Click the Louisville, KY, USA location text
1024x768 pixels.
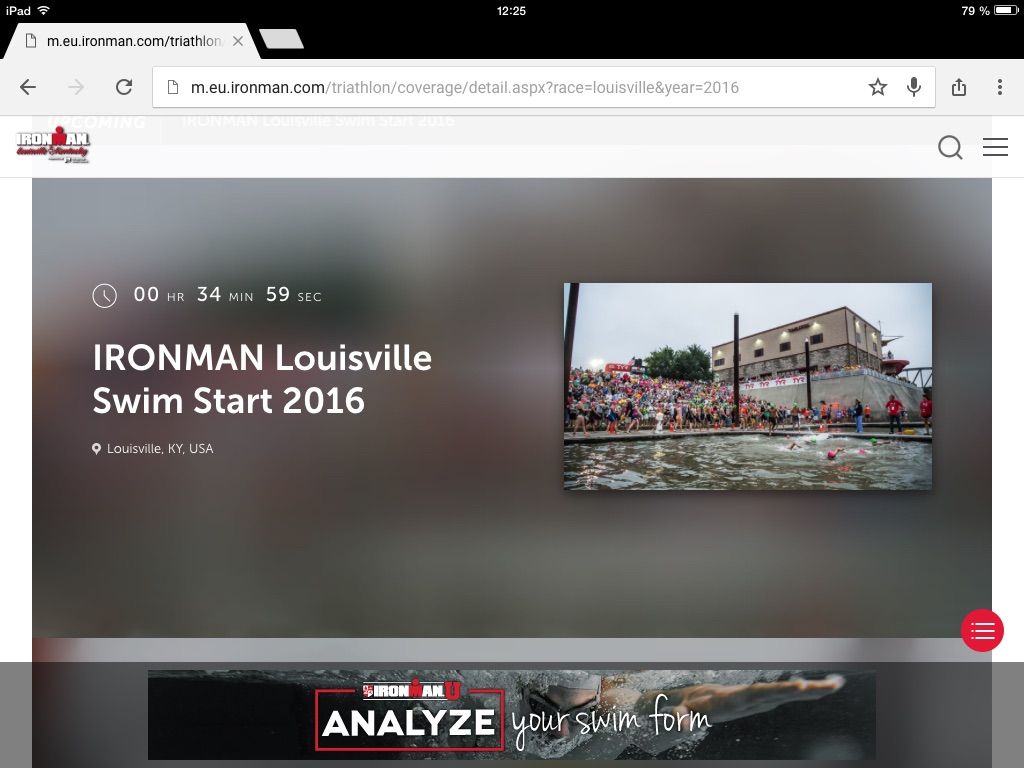(160, 449)
